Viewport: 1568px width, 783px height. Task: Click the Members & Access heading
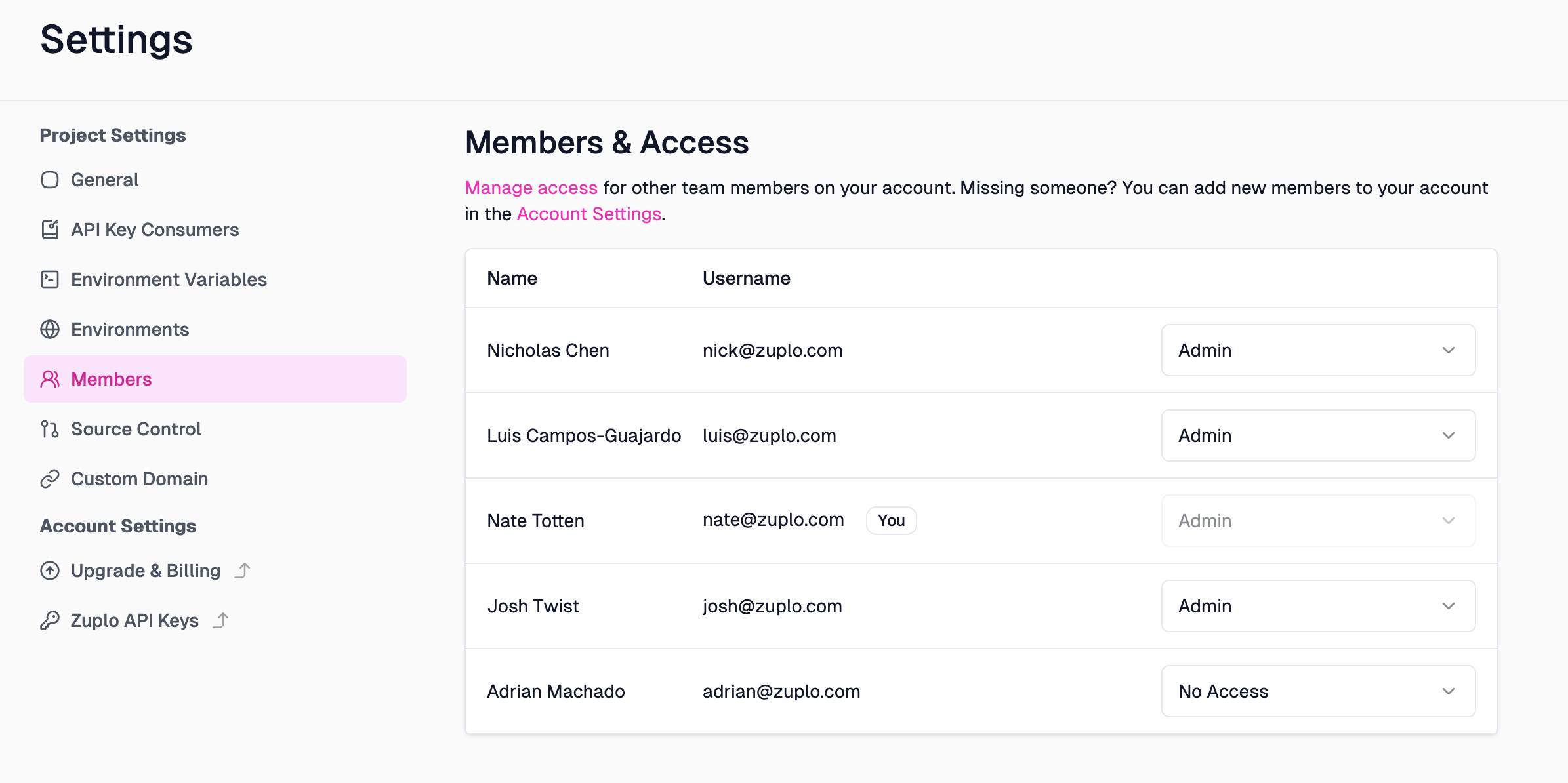coord(607,142)
